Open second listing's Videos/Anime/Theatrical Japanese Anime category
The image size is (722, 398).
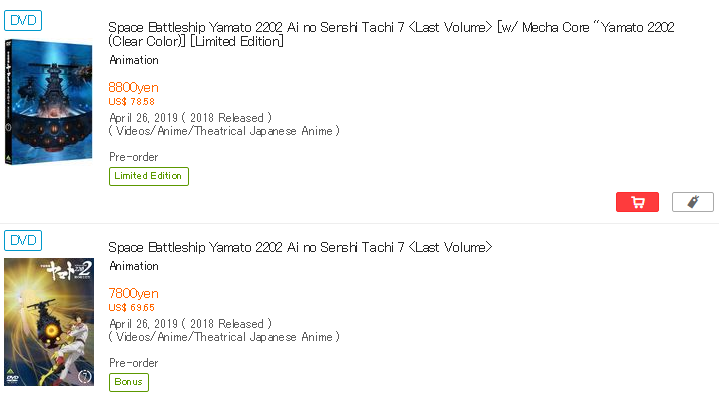[x=224, y=337]
